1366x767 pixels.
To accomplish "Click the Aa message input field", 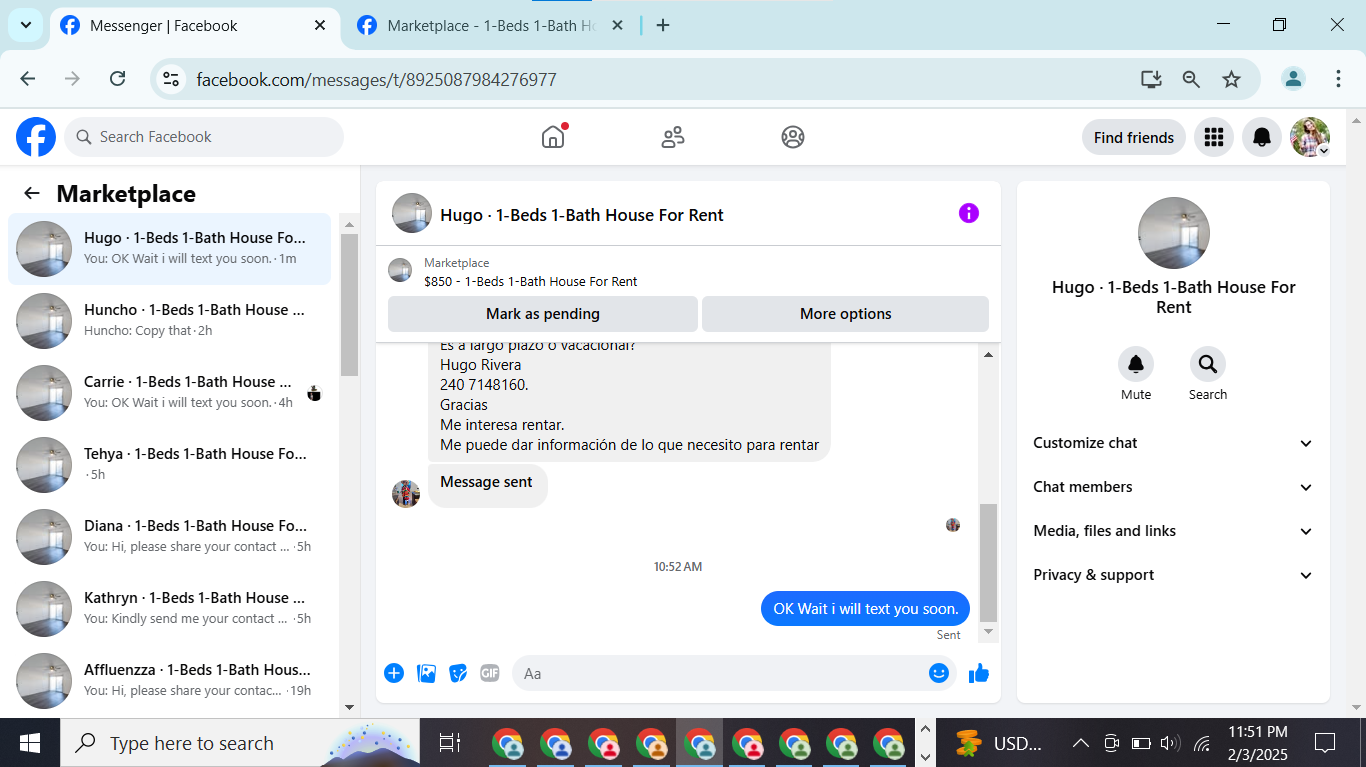I will coord(734,673).
